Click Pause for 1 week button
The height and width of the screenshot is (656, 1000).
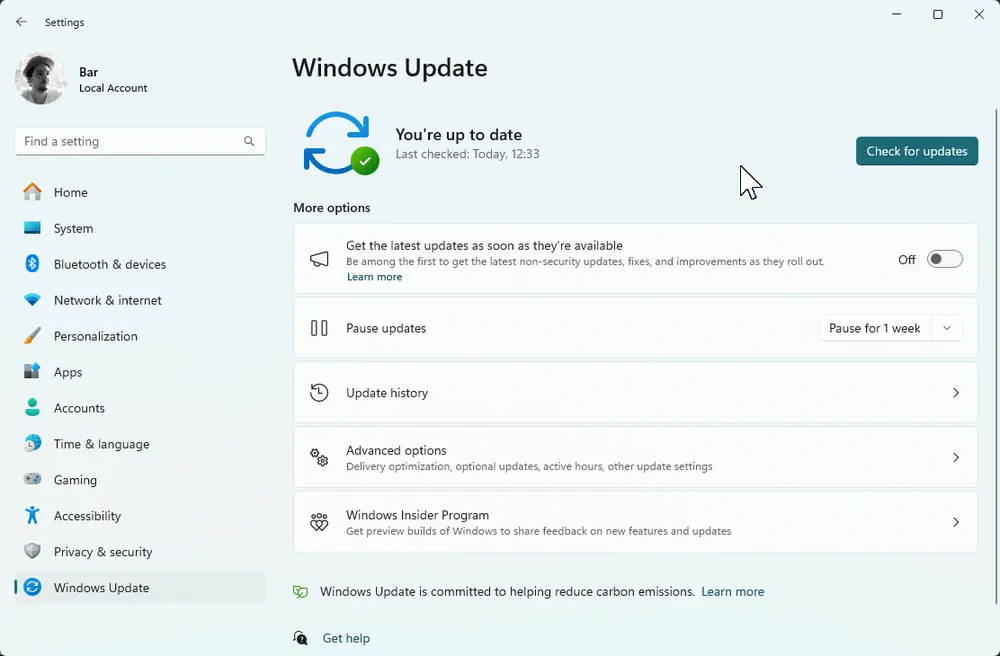(x=874, y=328)
